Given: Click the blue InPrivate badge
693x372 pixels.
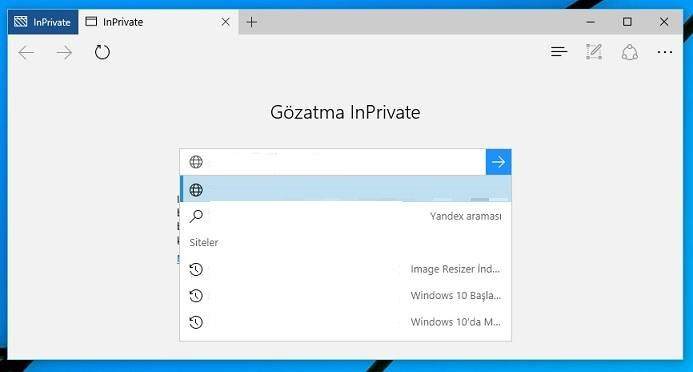Looking at the screenshot, I should coord(43,22).
